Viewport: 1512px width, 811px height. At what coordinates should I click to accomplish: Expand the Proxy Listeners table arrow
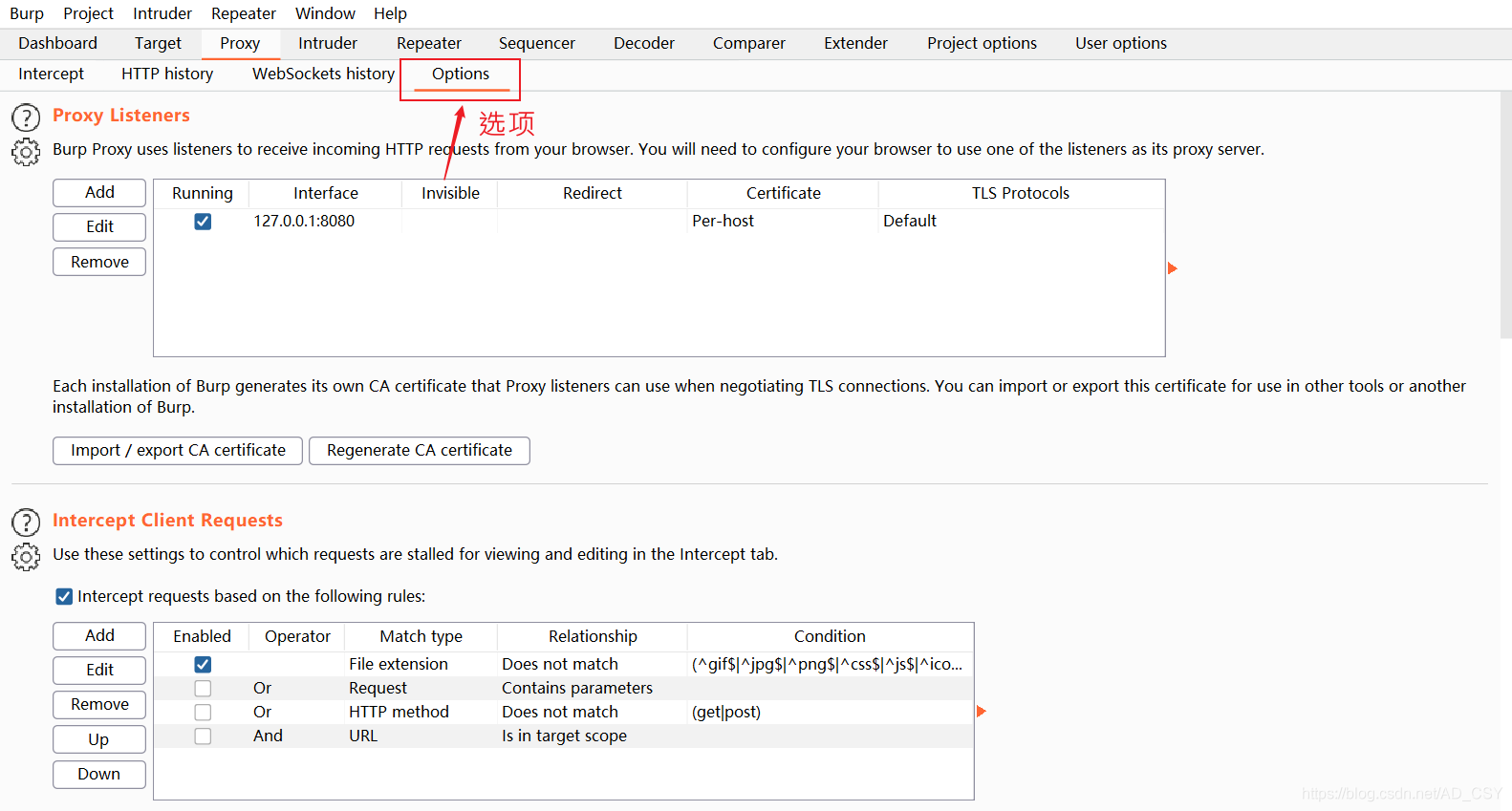pyautogui.click(x=1173, y=268)
